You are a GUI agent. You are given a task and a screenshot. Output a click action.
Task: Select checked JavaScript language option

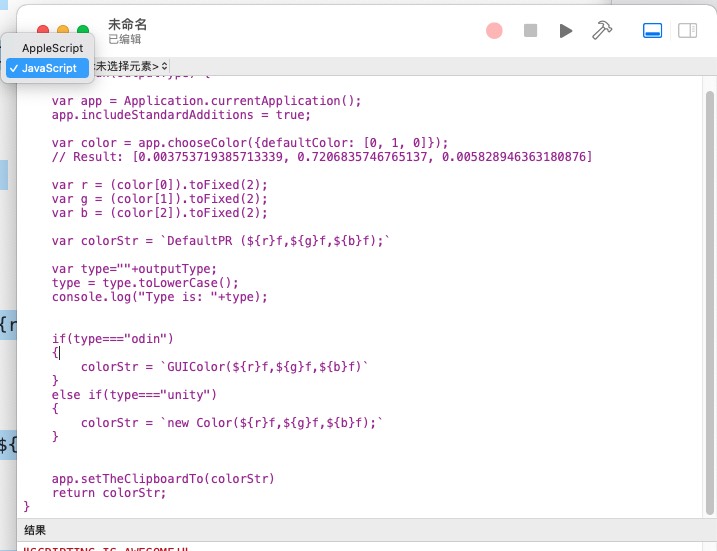pos(48,68)
